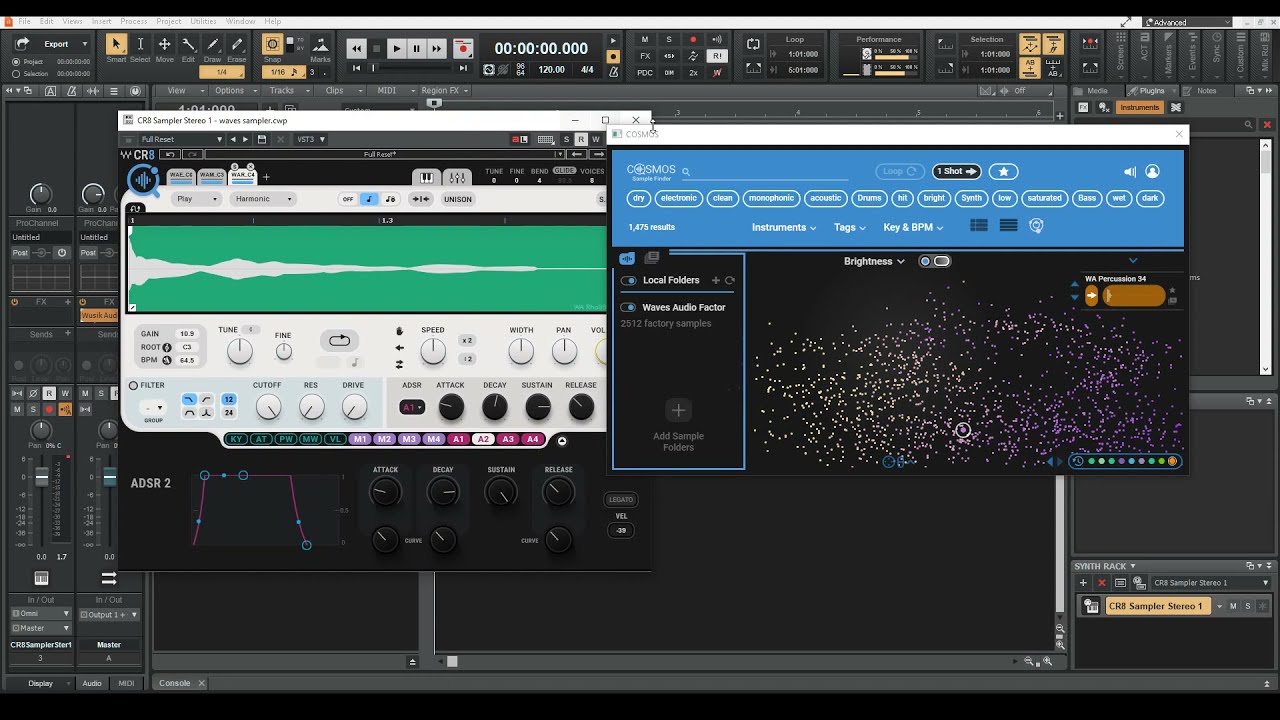Insert synth with Synth Rack plus
The image size is (1280, 720).
tap(1083, 583)
